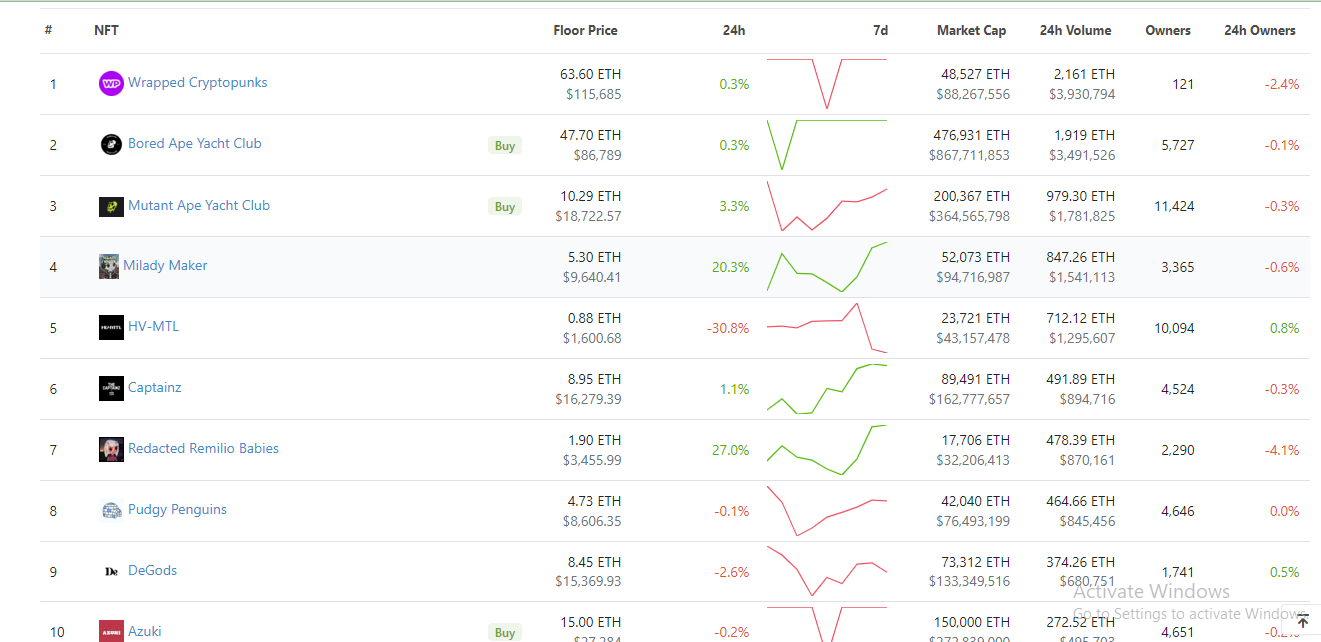The height and width of the screenshot is (642, 1321).
Task: Open the Milady Maker avatar icon
Action: click(111, 266)
